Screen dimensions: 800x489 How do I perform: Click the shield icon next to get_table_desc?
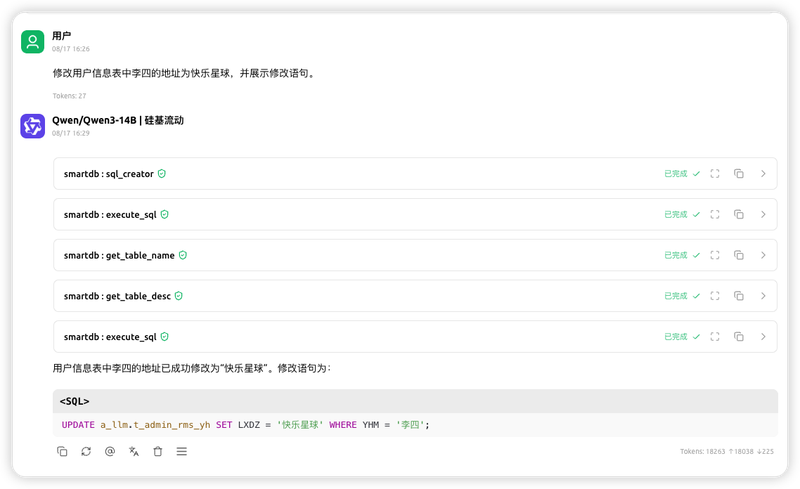tap(179, 296)
